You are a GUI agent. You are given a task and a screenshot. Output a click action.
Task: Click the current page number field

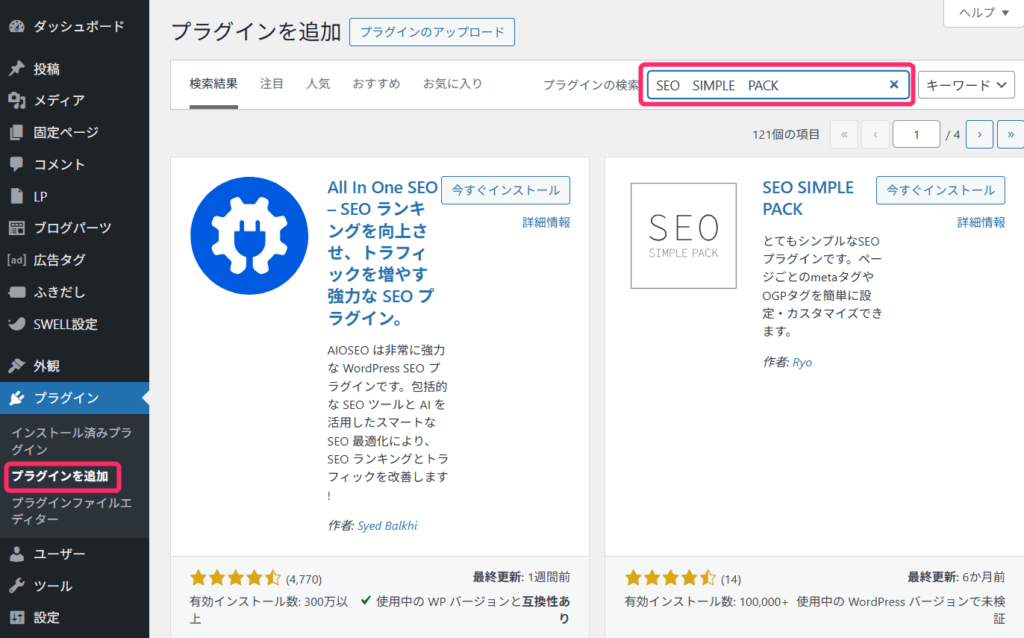(916, 135)
